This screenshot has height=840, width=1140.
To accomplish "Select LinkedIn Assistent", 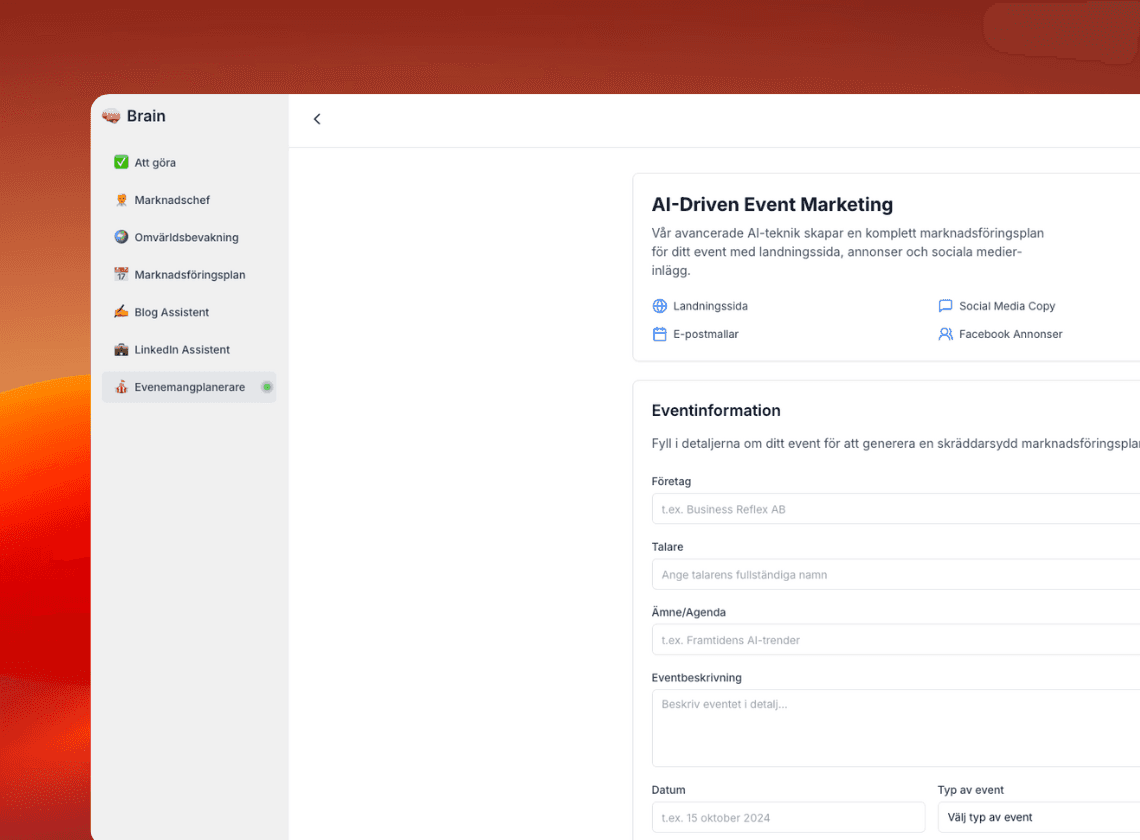I will coord(189,349).
